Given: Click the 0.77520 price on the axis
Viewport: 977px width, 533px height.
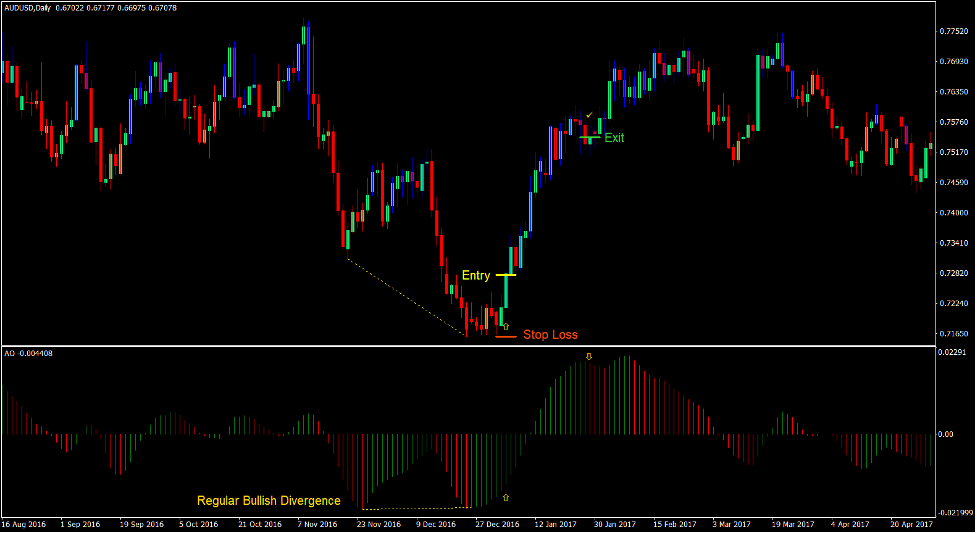Looking at the screenshot, I should (x=953, y=32).
